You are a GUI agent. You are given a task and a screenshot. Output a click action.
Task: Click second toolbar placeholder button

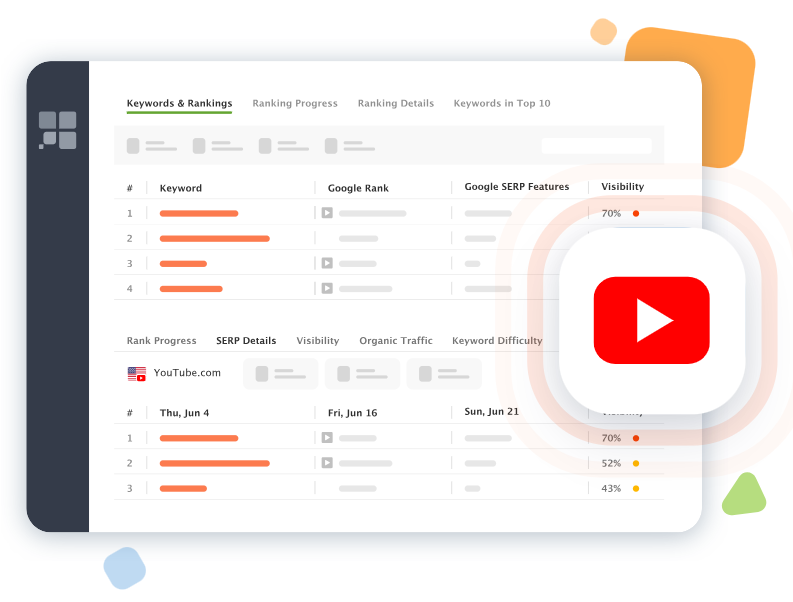point(218,146)
